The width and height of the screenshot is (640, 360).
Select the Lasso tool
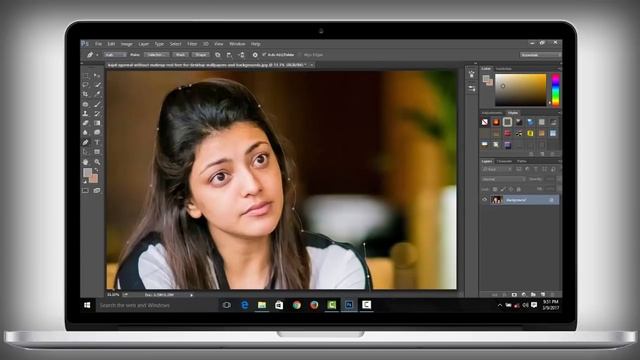[x=85, y=85]
